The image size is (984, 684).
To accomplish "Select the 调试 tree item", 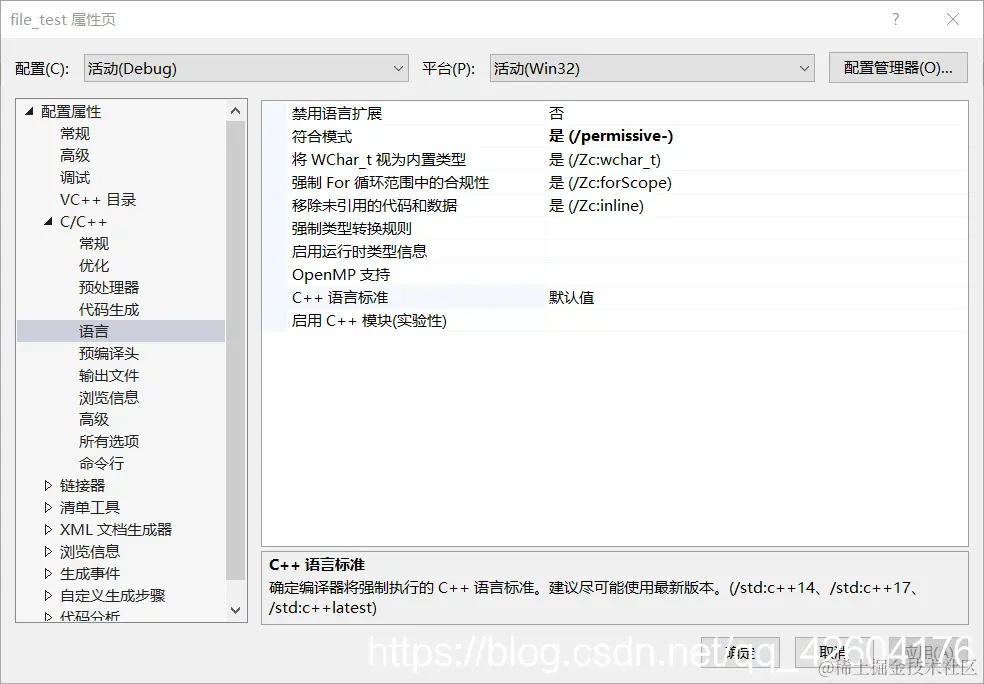I will (75, 178).
